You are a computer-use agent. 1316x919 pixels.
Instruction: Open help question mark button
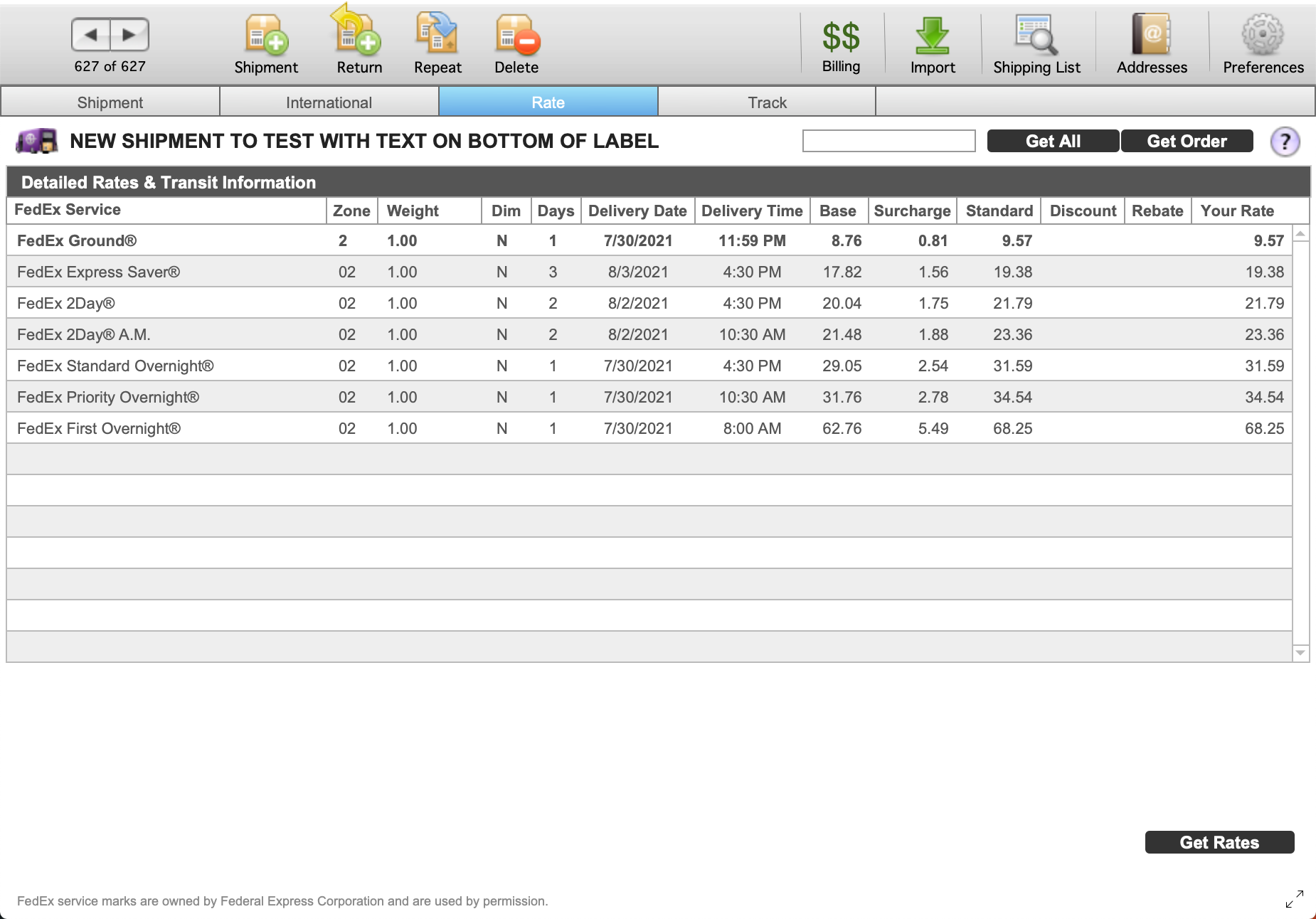click(x=1285, y=142)
